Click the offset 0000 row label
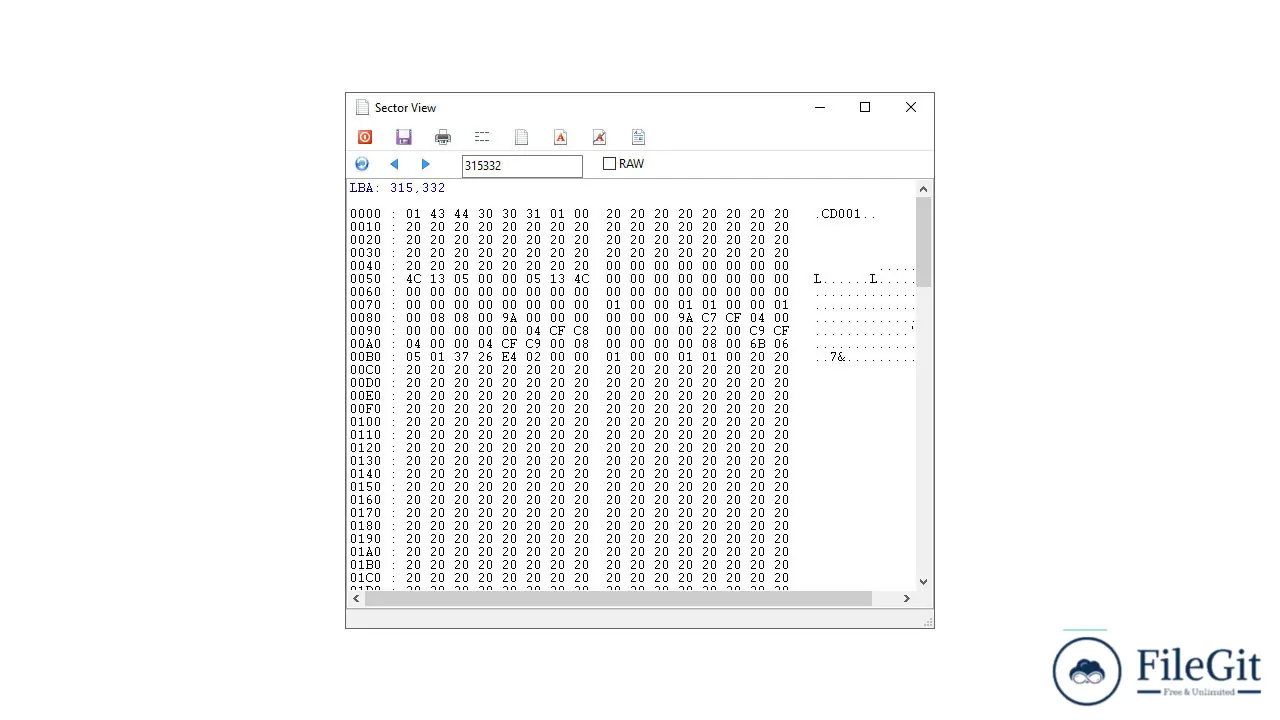 coord(365,214)
